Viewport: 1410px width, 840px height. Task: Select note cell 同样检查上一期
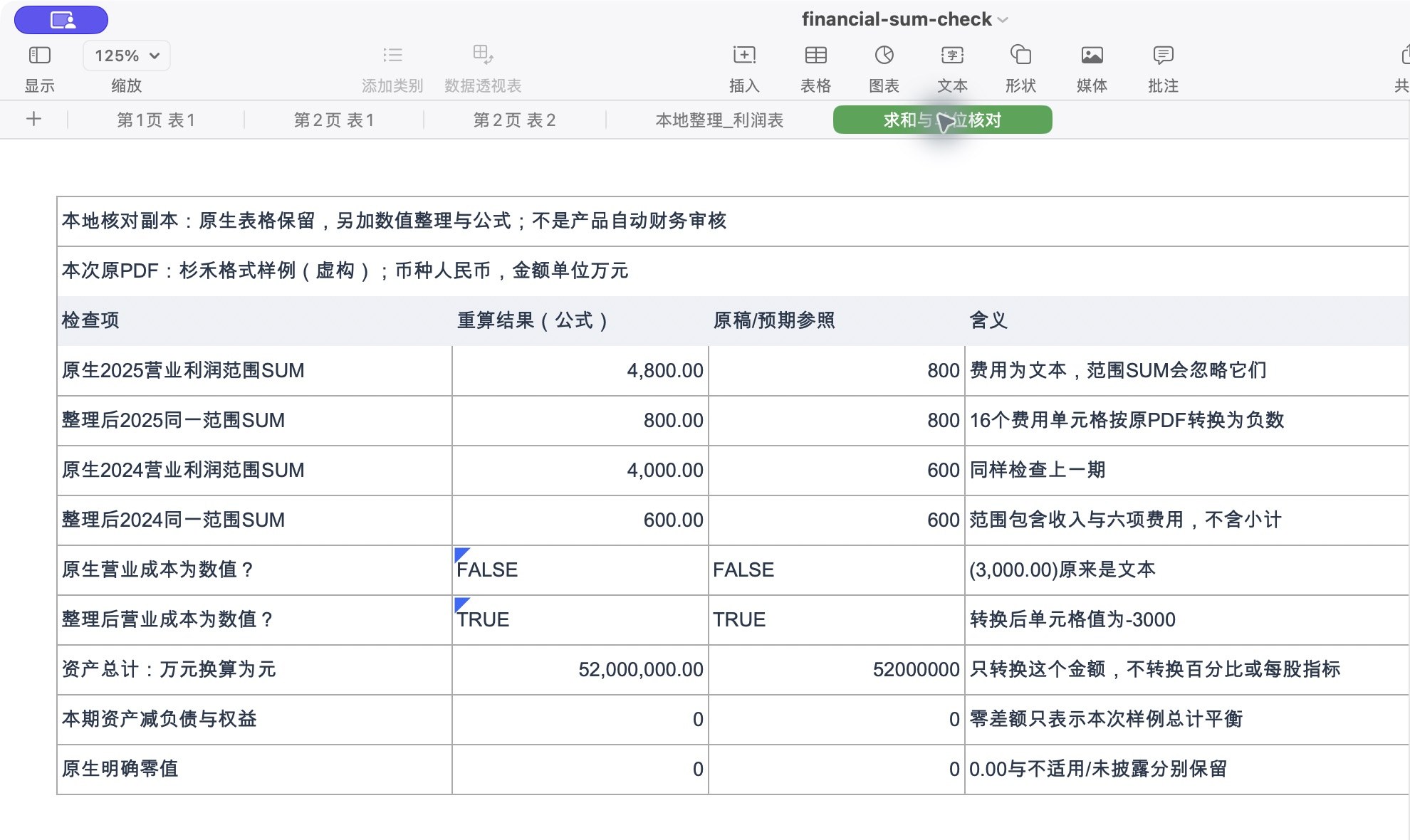[x=1187, y=471]
